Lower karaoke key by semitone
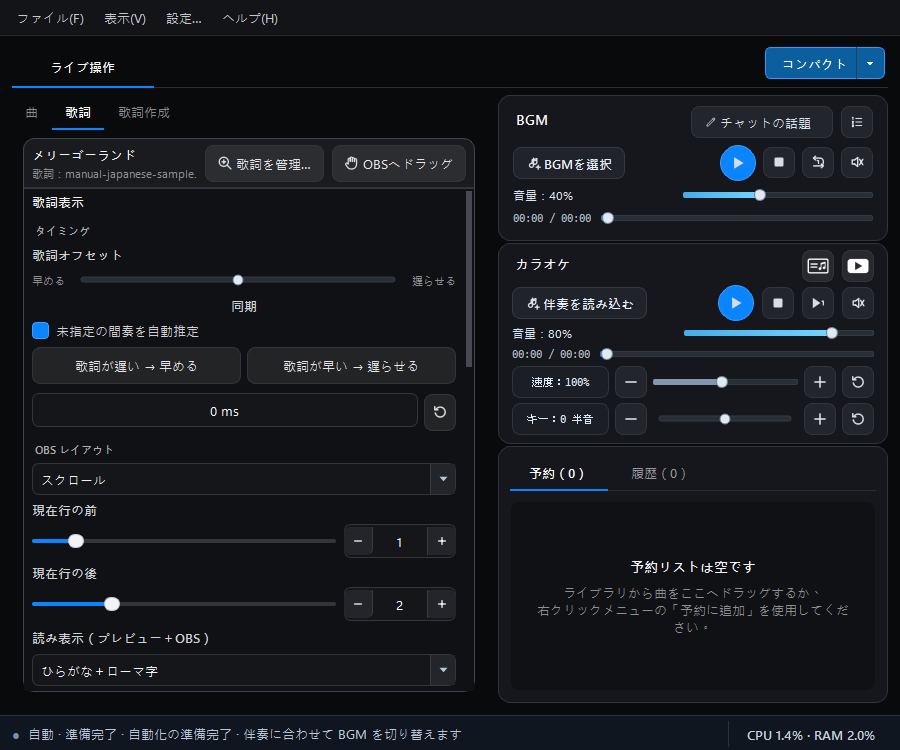The height and width of the screenshot is (750, 900). pos(631,419)
